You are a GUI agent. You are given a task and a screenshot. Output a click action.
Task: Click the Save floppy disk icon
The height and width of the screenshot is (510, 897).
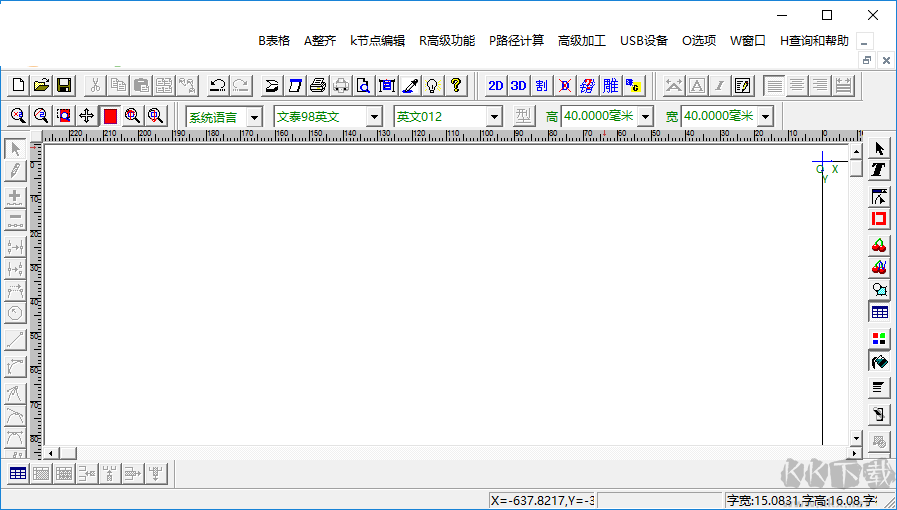64,86
